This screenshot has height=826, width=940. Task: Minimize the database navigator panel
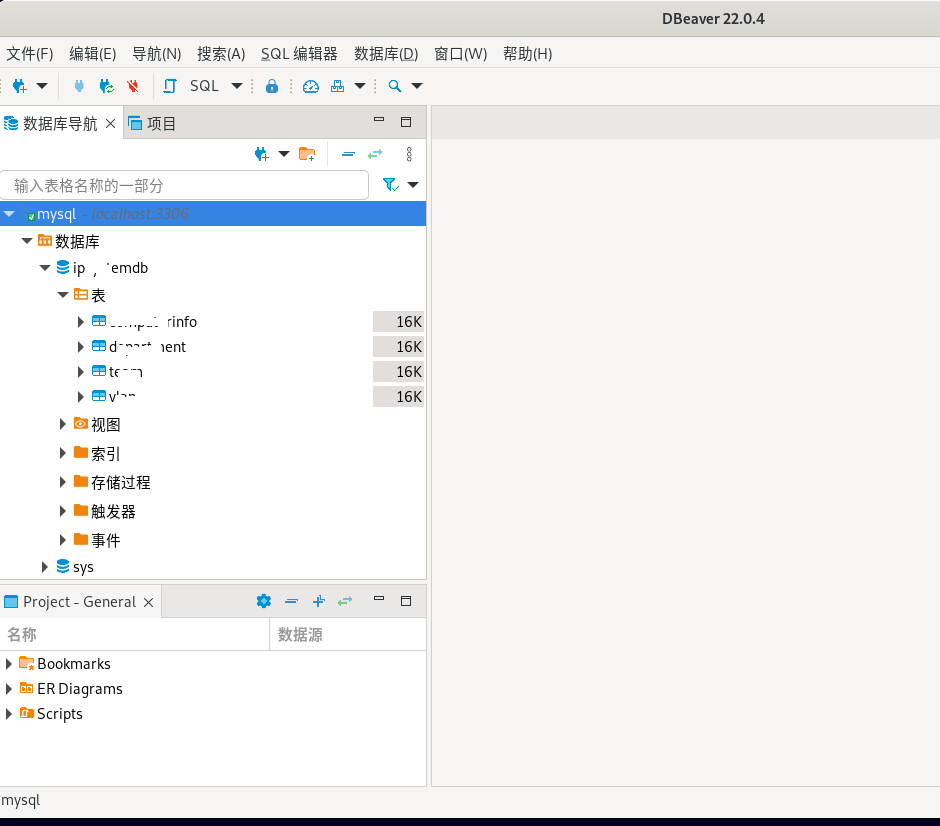coord(379,120)
